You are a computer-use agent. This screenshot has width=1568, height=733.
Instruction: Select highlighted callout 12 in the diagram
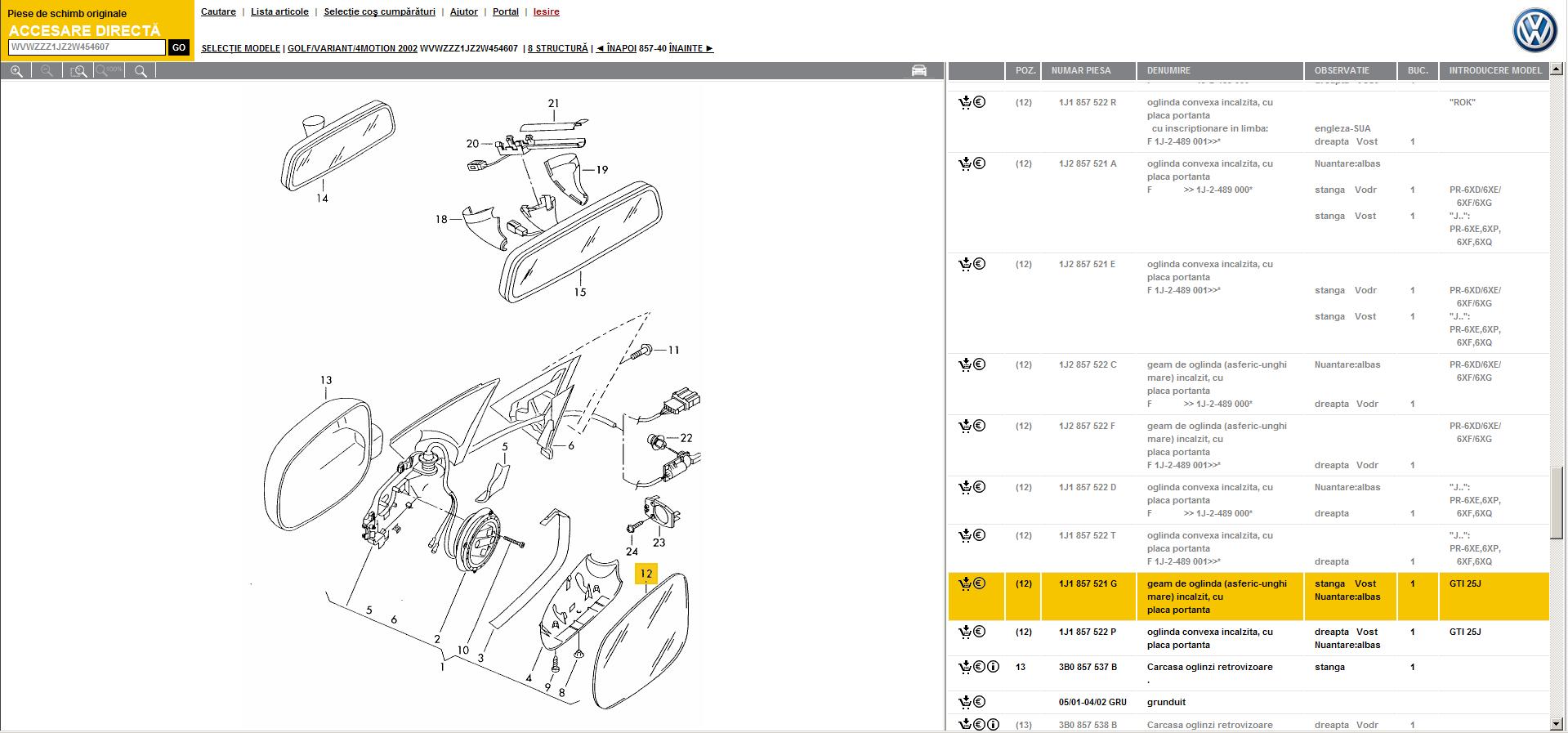point(646,574)
